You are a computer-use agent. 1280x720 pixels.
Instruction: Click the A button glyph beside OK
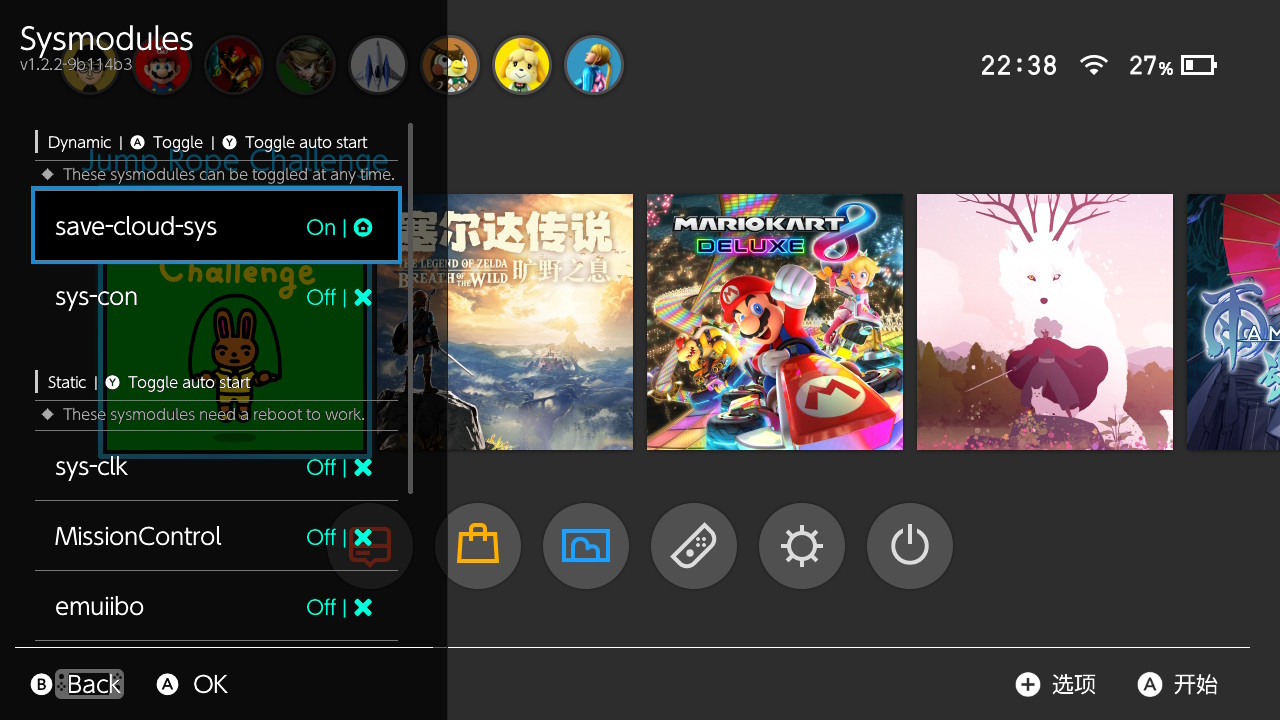pyautogui.click(x=168, y=684)
